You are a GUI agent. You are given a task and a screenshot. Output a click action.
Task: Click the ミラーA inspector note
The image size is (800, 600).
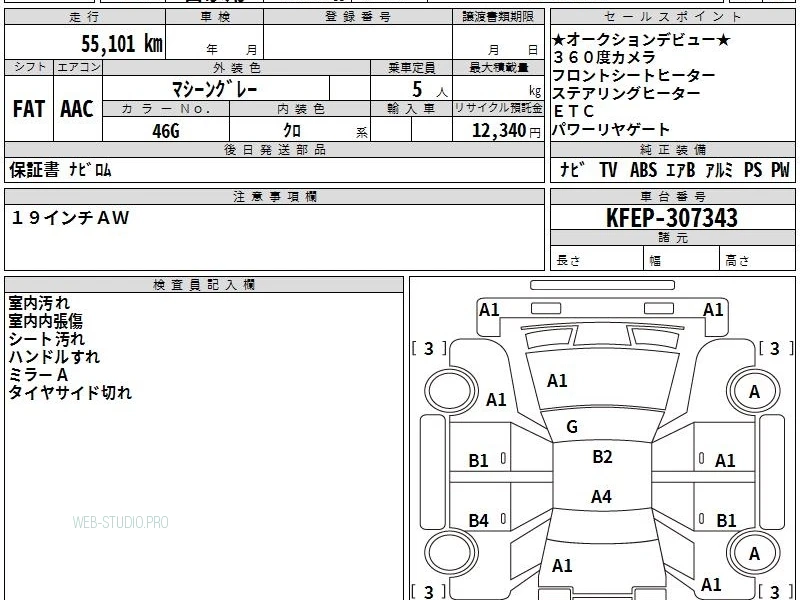[x=38, y=375]
